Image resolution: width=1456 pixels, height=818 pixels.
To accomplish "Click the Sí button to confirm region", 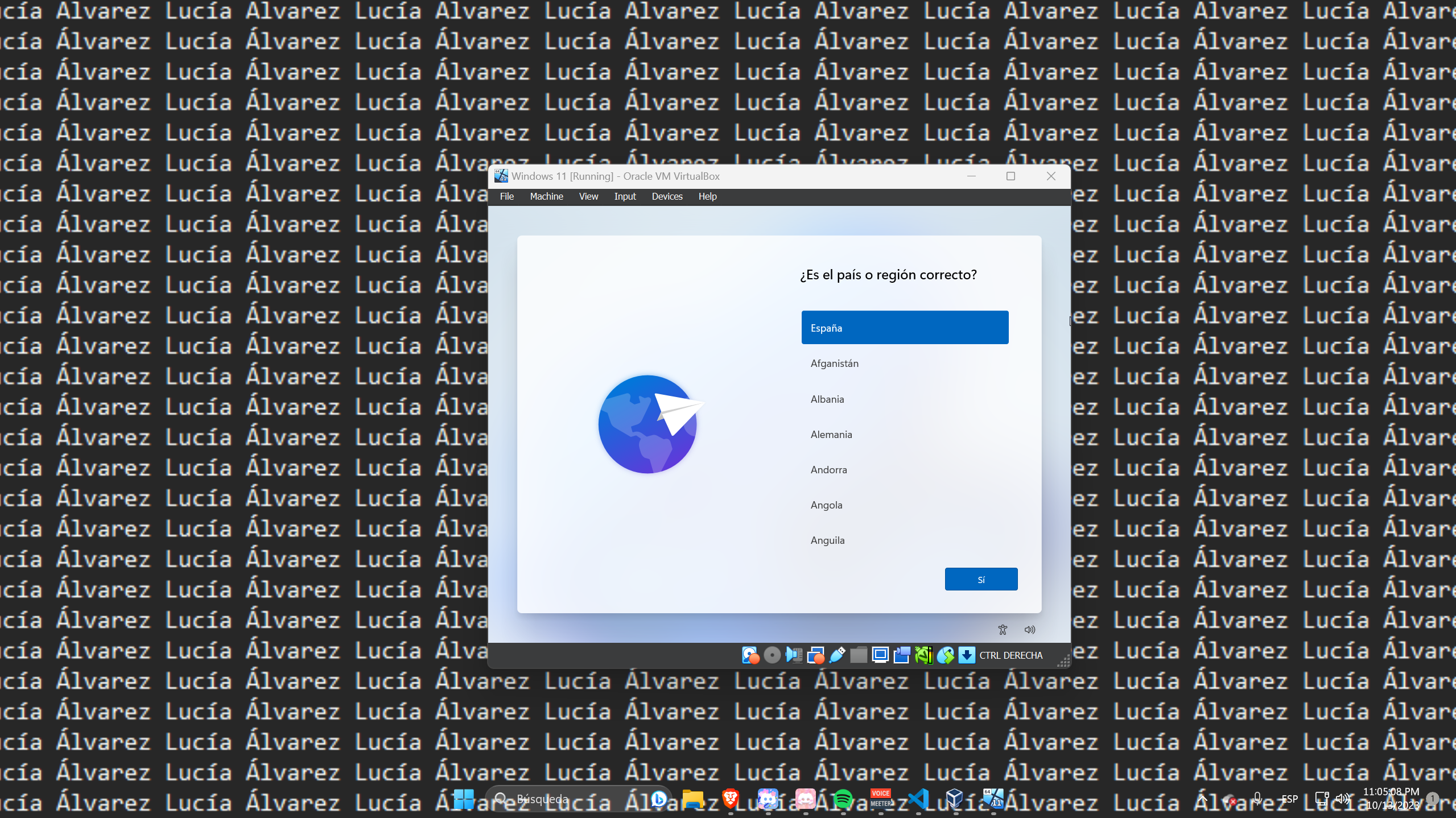I will pyautogui.click(x=981, y=579).
